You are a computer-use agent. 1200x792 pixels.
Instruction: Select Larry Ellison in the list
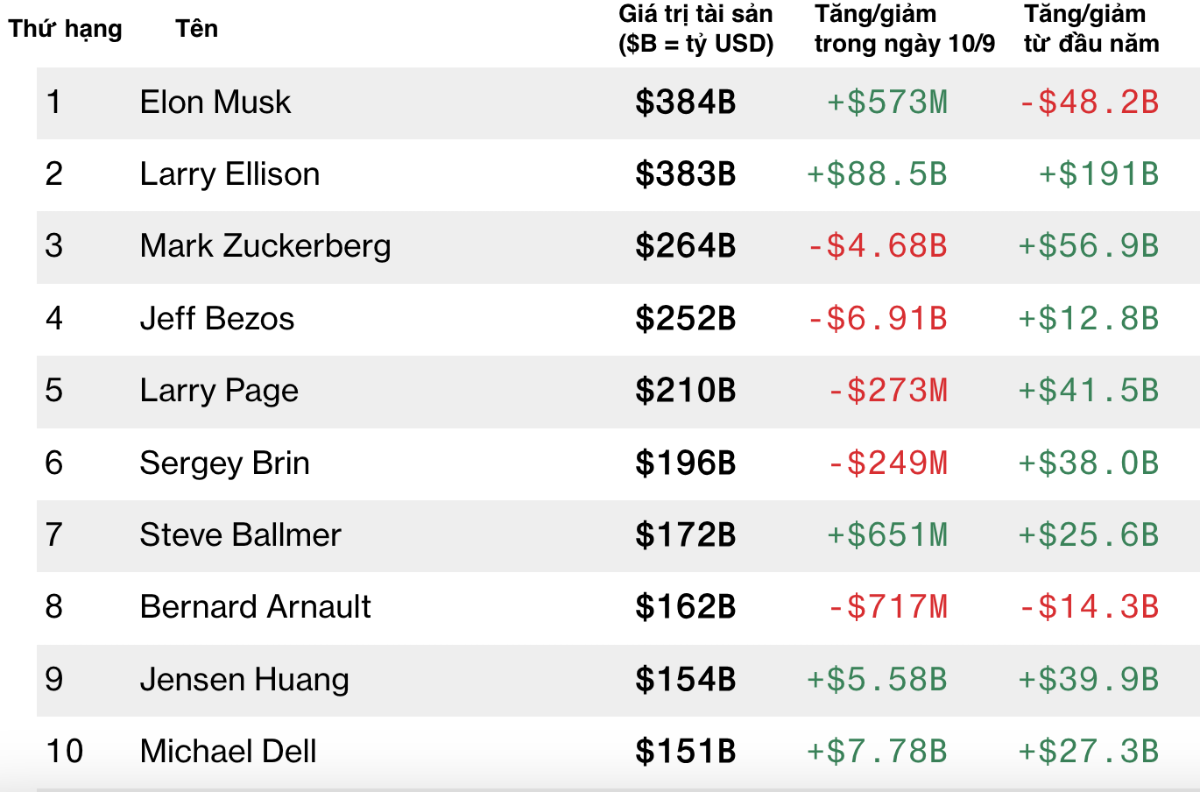(x=229, y=174)
